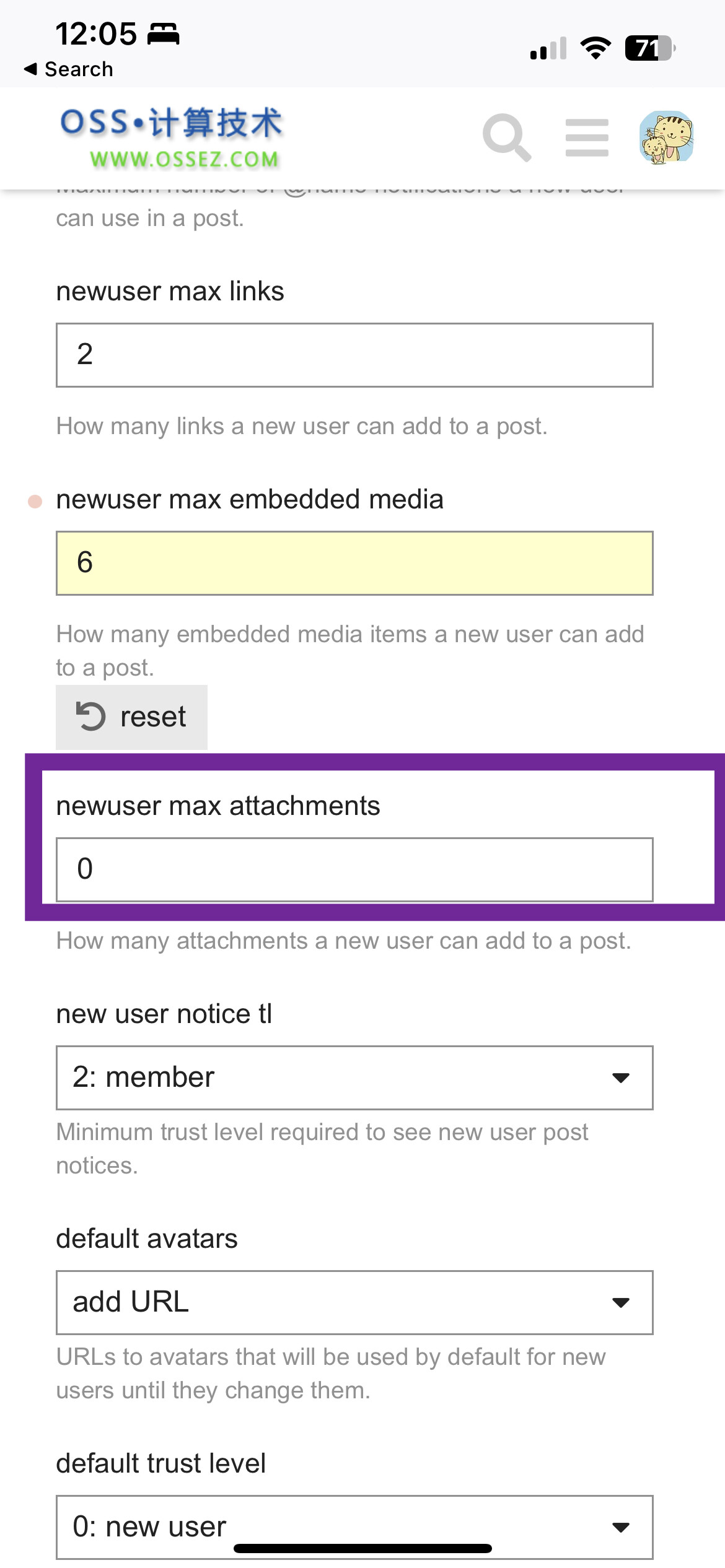Viewport: 725px width, 1568px height.
Task: Open the default avatars add URL dropdown
Action: point(354,1302)
